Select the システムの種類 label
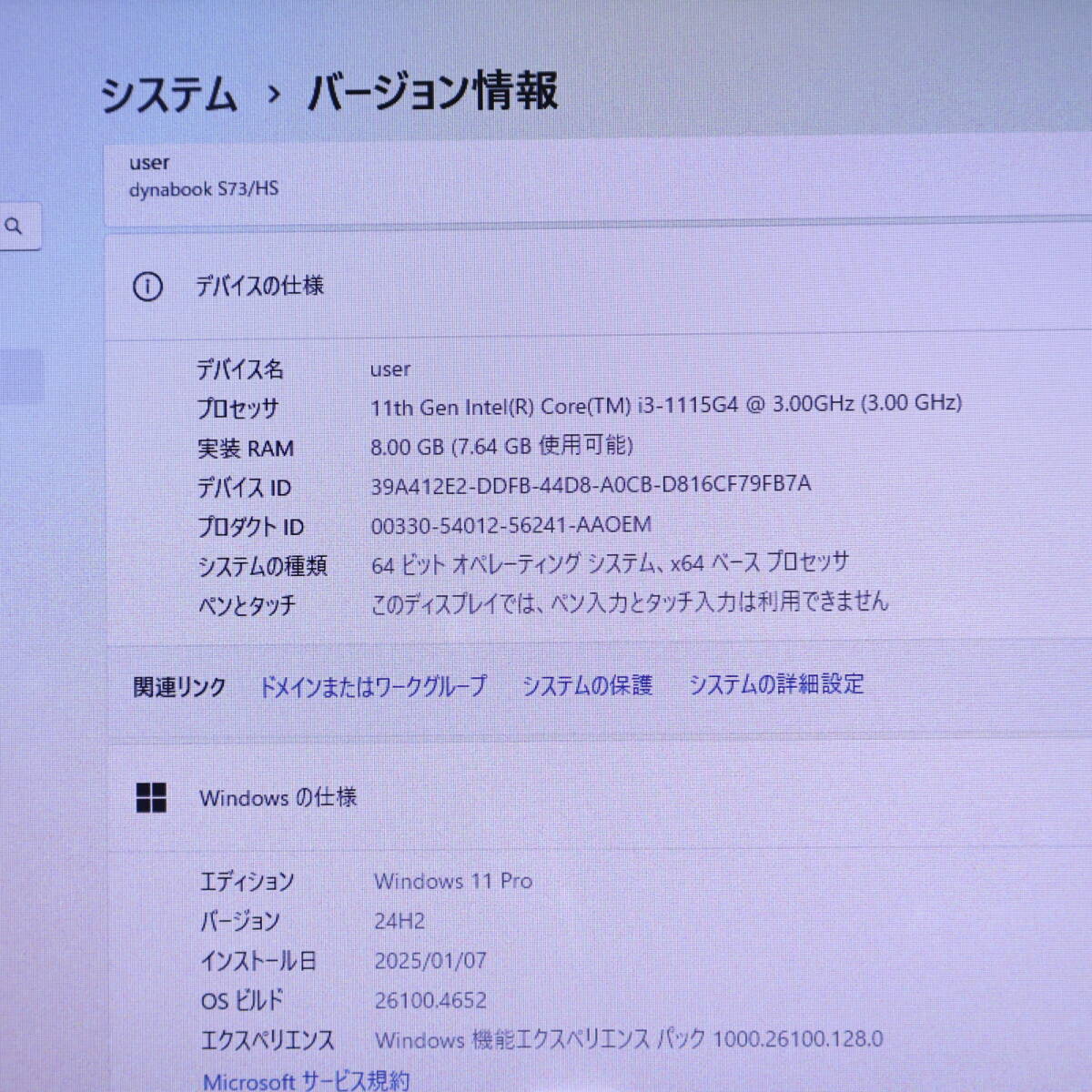The height and width of the screenshot is (1092, 1092). 263,566
